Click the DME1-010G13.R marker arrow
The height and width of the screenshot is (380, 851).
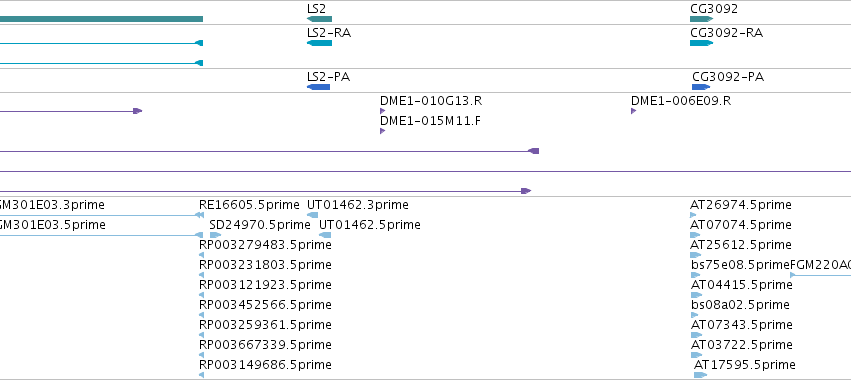point(382,111)
